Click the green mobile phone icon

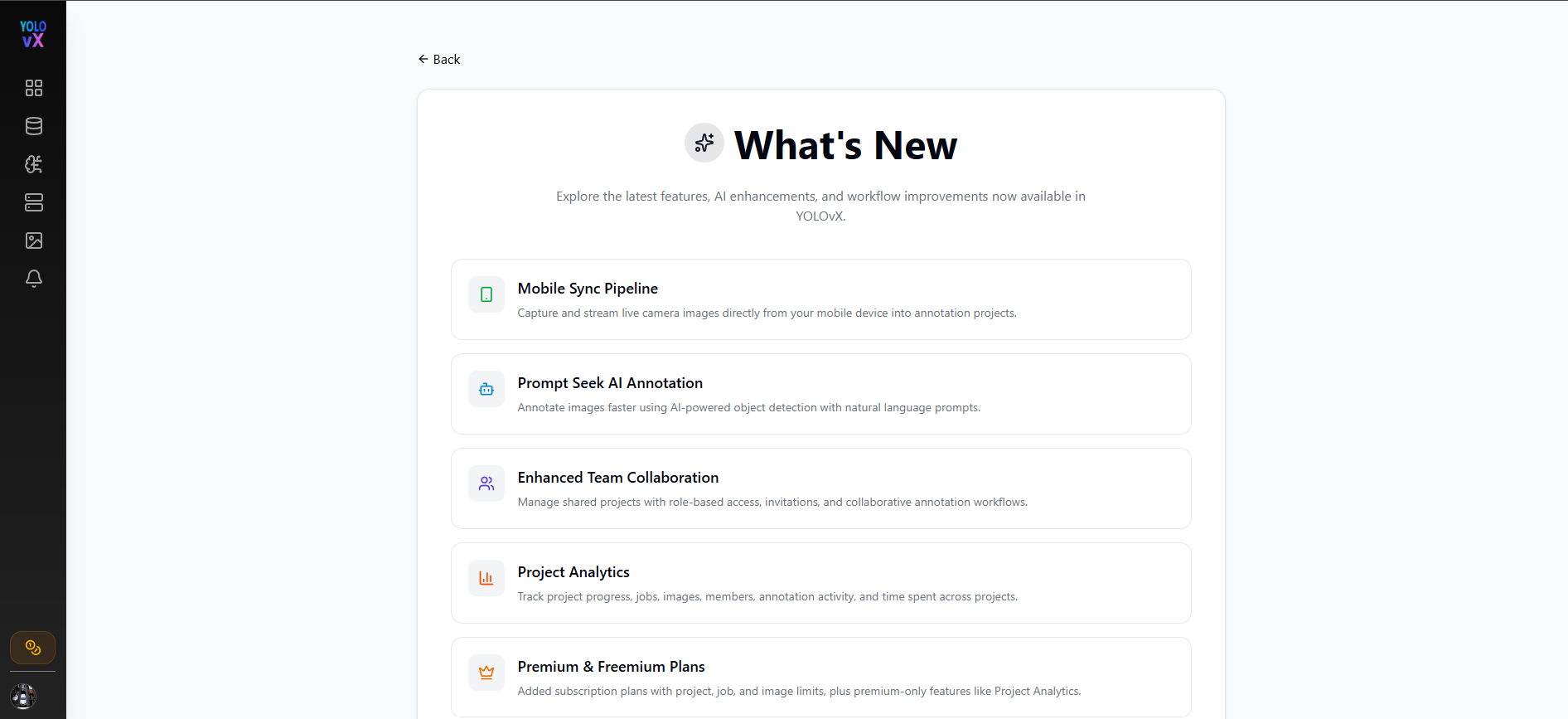[486, 294]
